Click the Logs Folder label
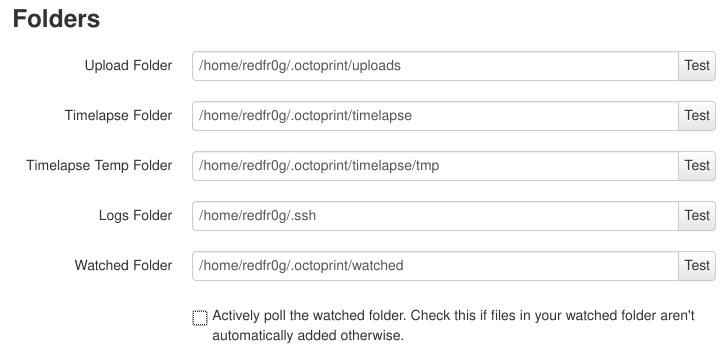This screenshot has width=726, height=362. click(x=135, y=216)
